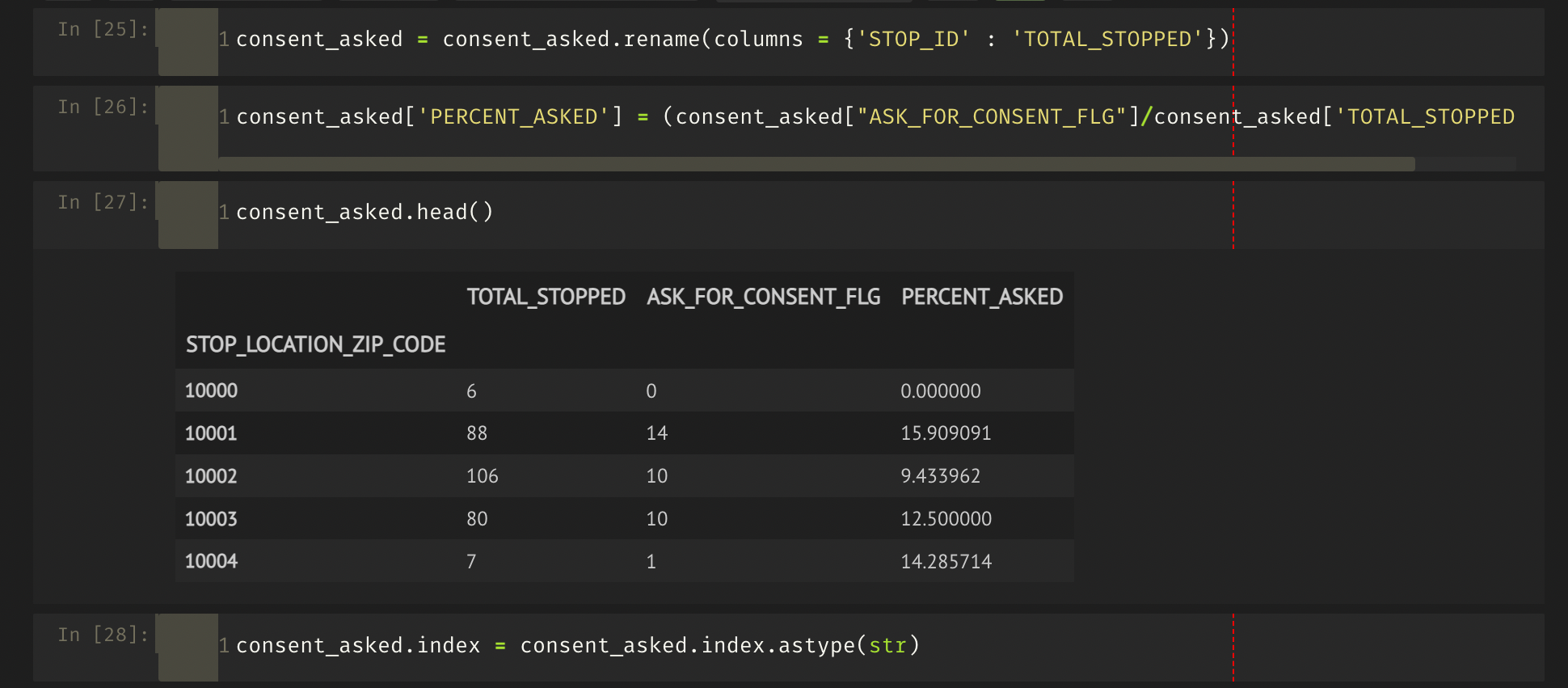Image resolution: width=1568 pixels, height=688 pixels.
Task: Click the ASK_FOR_CONSENT_FLG column header
Action: (x=763, y=298)
